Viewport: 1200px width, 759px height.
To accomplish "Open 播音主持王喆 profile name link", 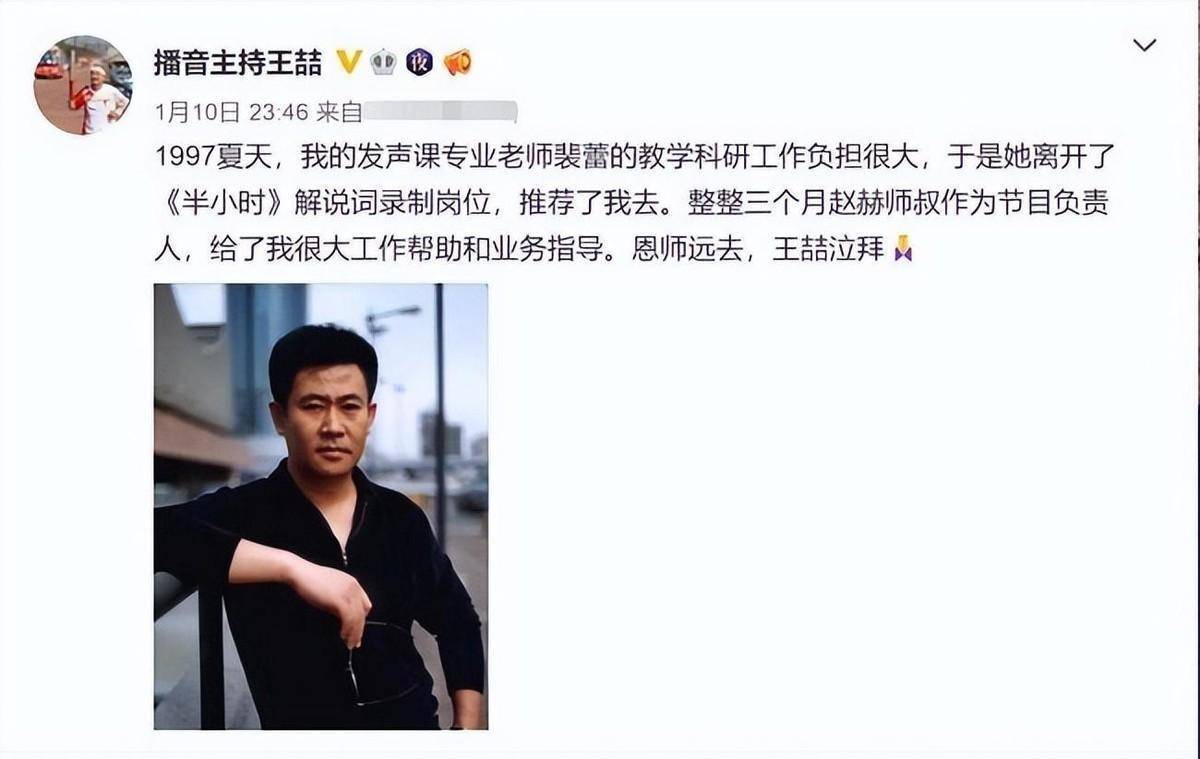I will click(x=238, y=62).
